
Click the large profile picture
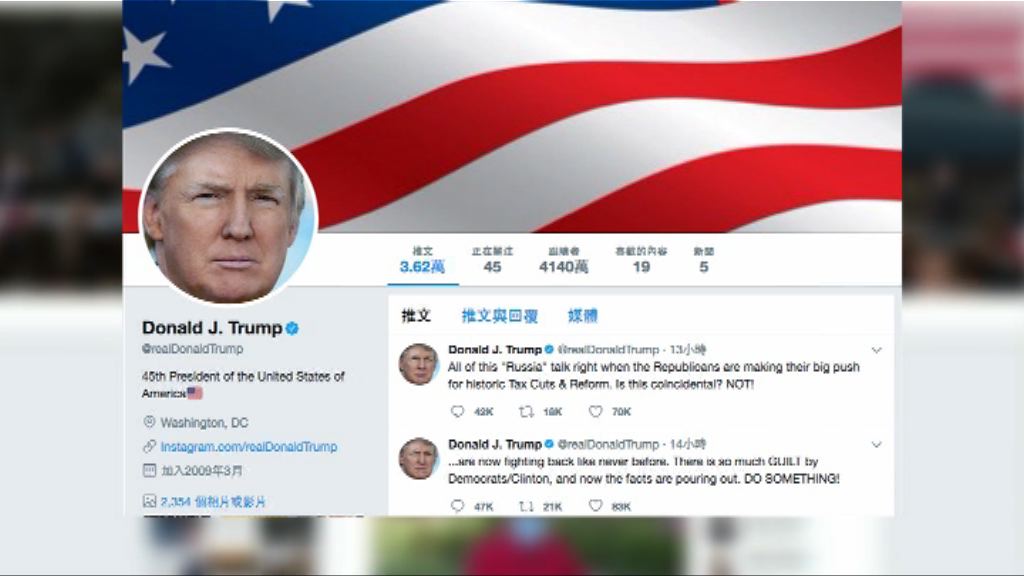(x=229, y=217)
